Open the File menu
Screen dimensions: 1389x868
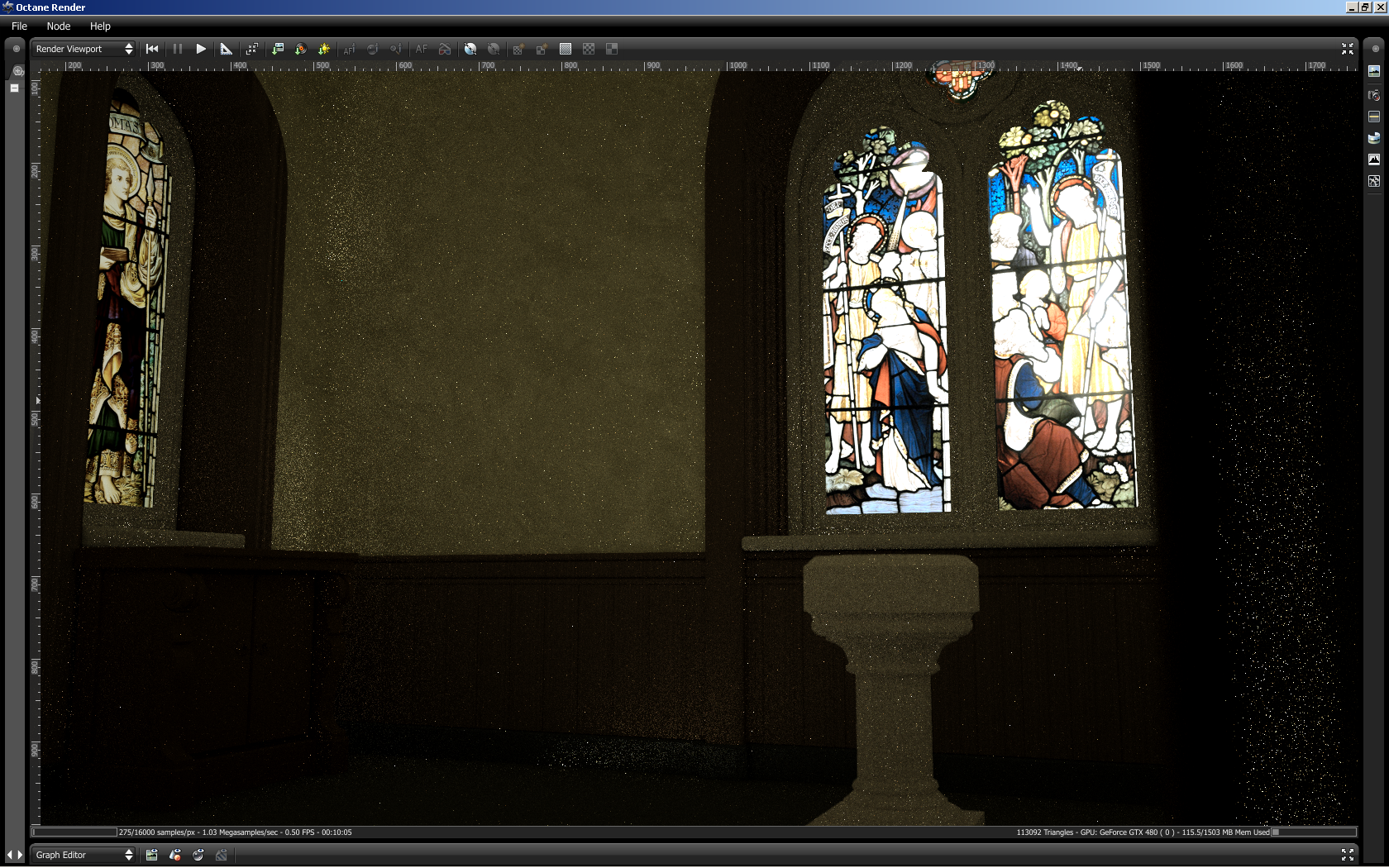click(19, 26)
